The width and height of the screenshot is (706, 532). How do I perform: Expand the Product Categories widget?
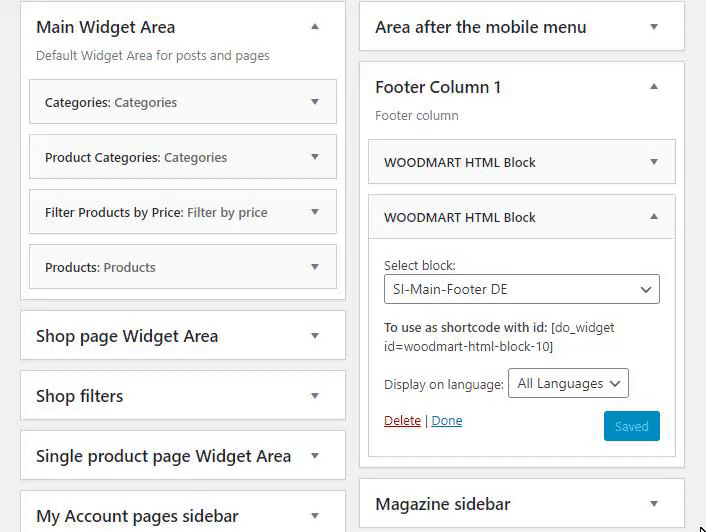315,157
